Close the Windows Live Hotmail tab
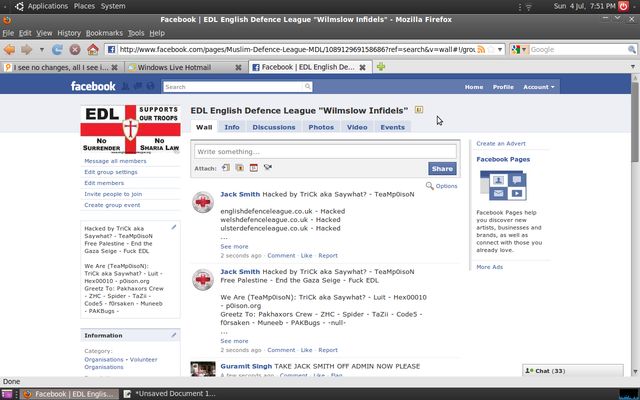640x400 pixels. click(x=237, y=67)
